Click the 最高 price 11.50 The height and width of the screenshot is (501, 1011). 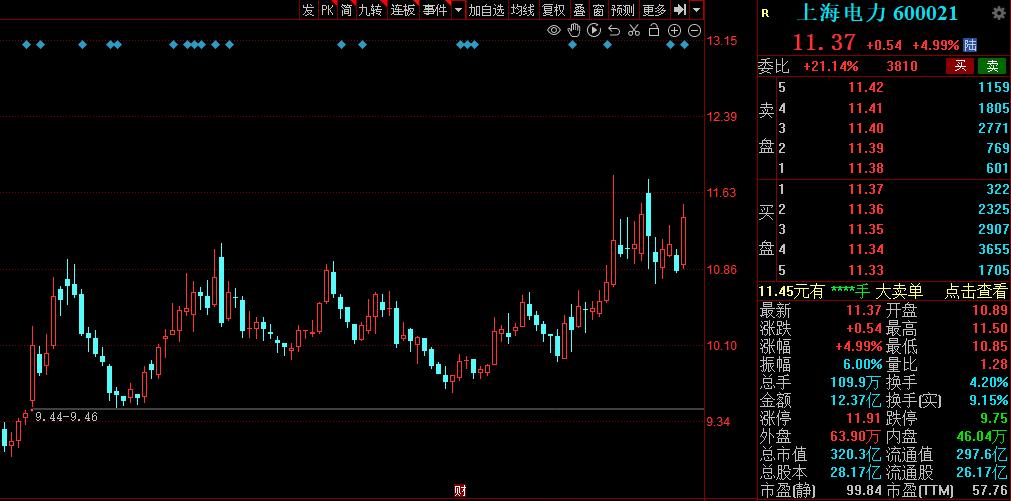tap(991, 328)
